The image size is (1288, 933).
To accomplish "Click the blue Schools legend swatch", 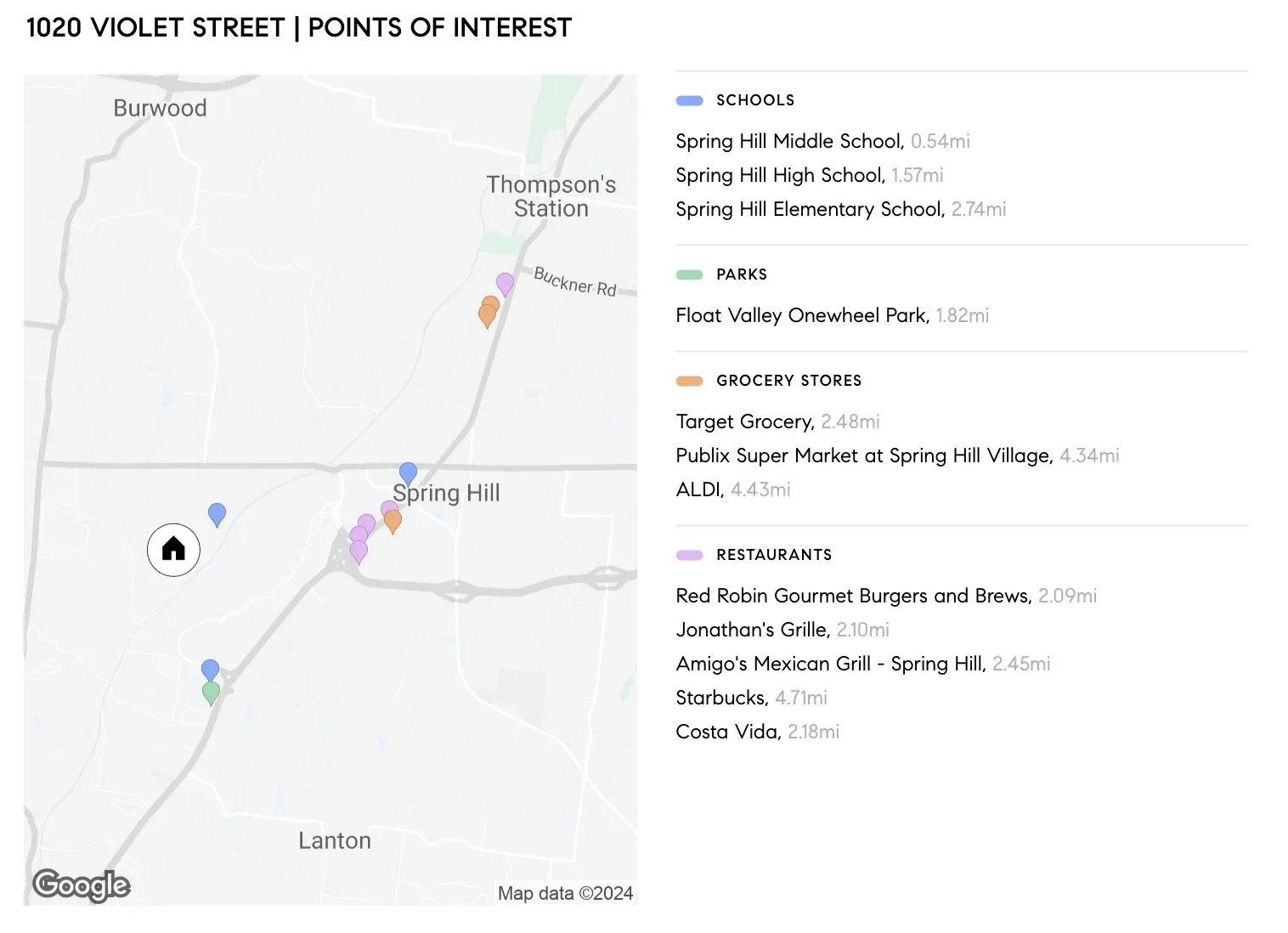I will coord(689,100).
